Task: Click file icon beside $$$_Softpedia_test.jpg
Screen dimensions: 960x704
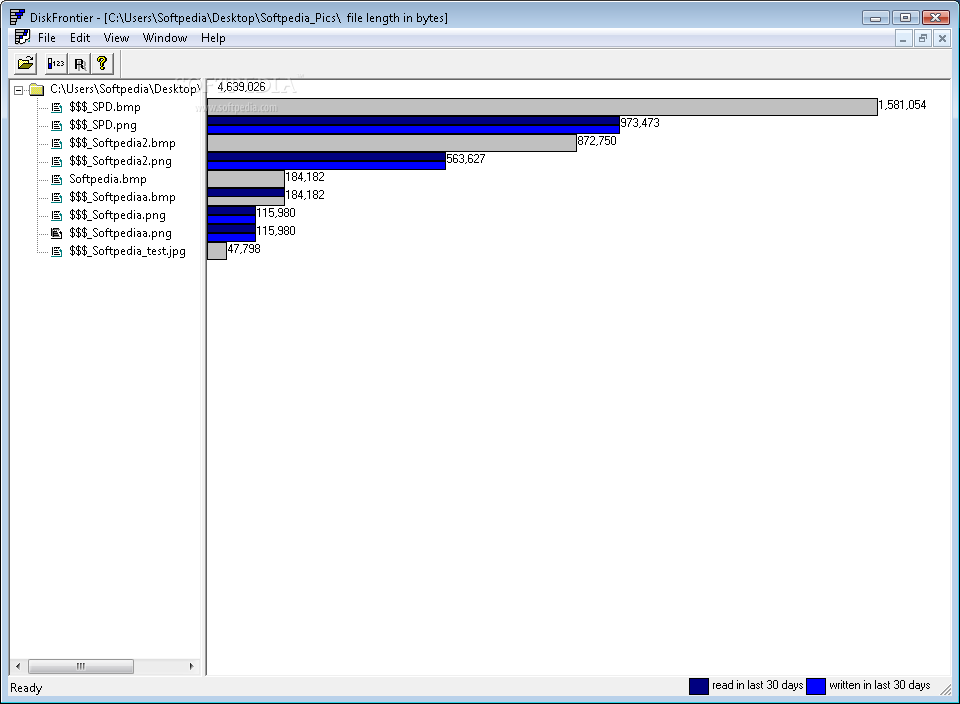Action: (56, 252)
